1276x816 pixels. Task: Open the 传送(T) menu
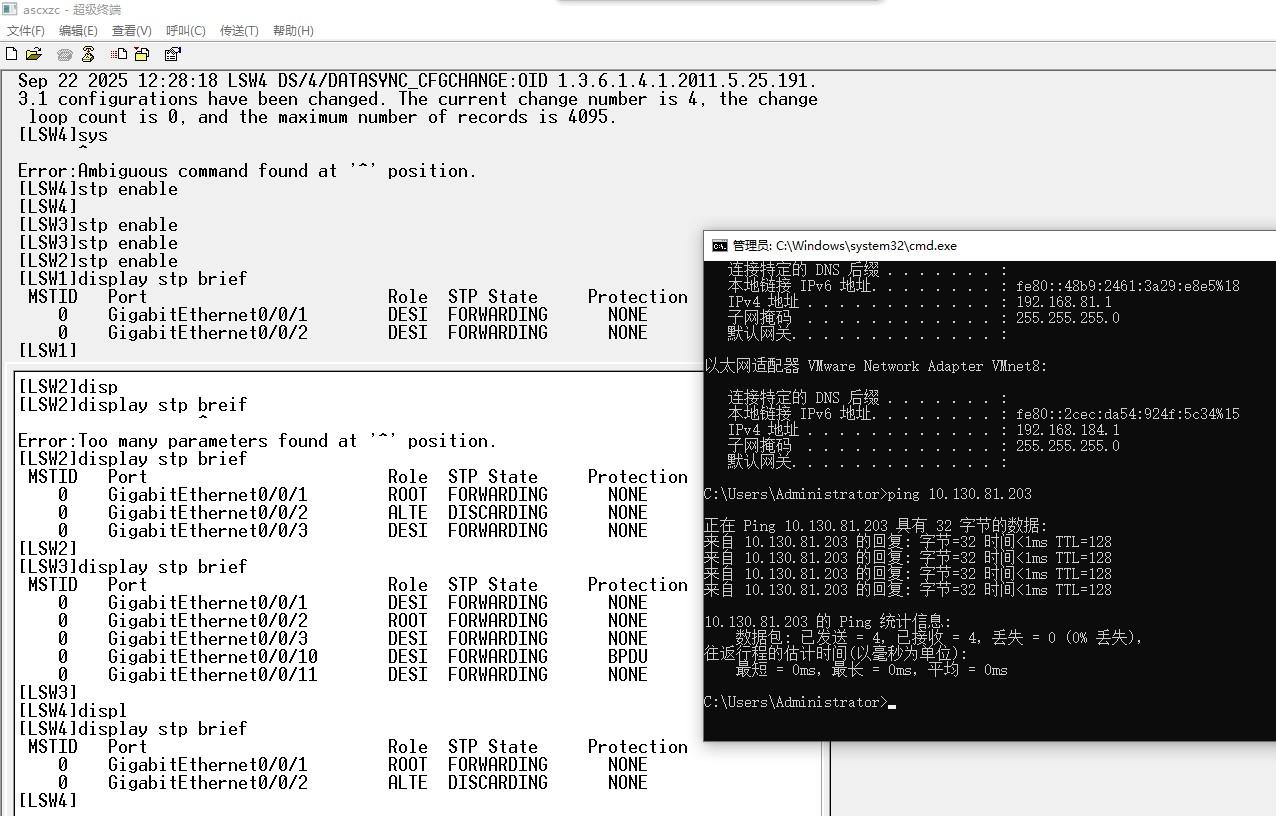coord(239,31)
